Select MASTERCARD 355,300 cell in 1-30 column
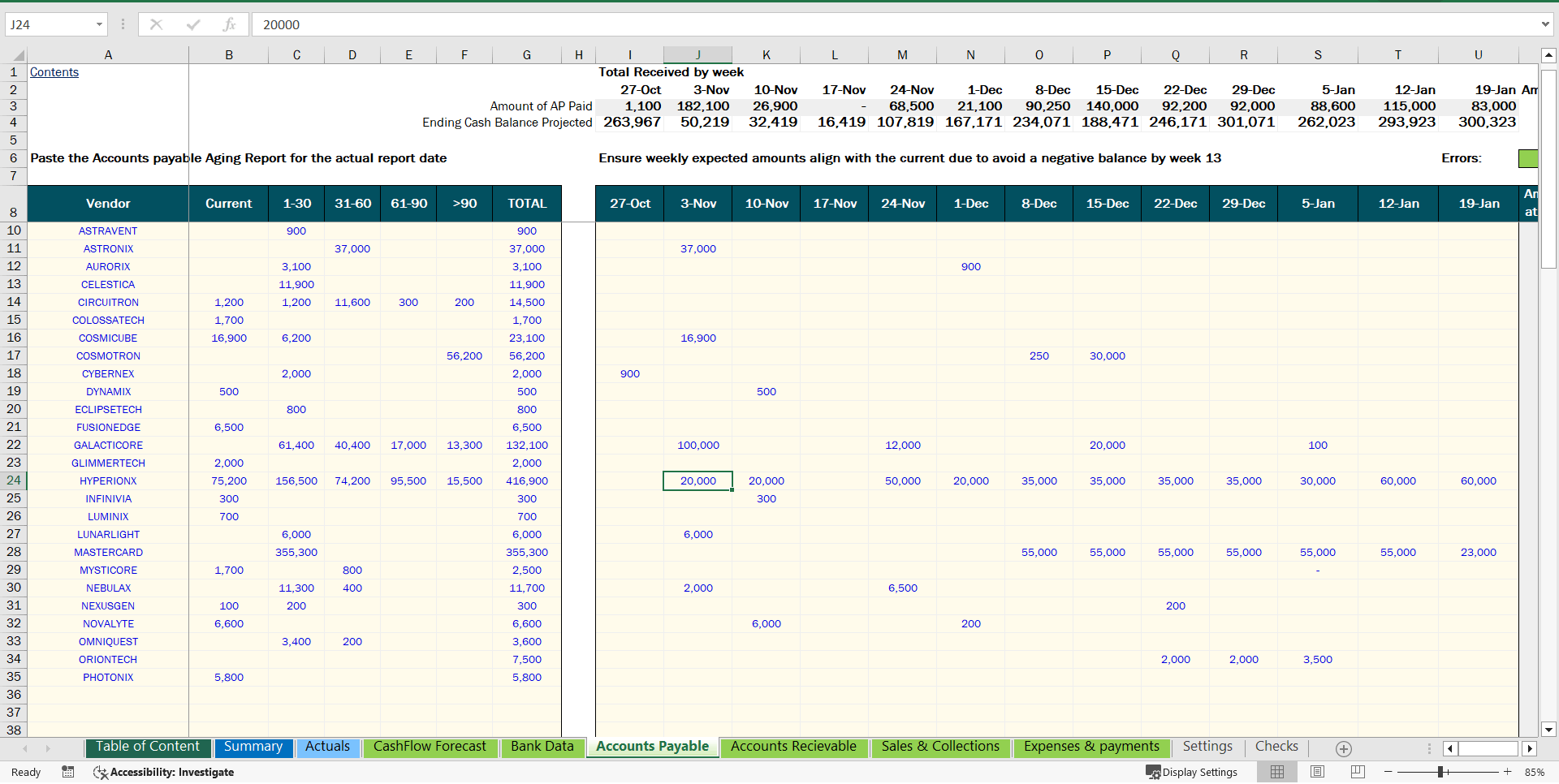 point(296,553)
